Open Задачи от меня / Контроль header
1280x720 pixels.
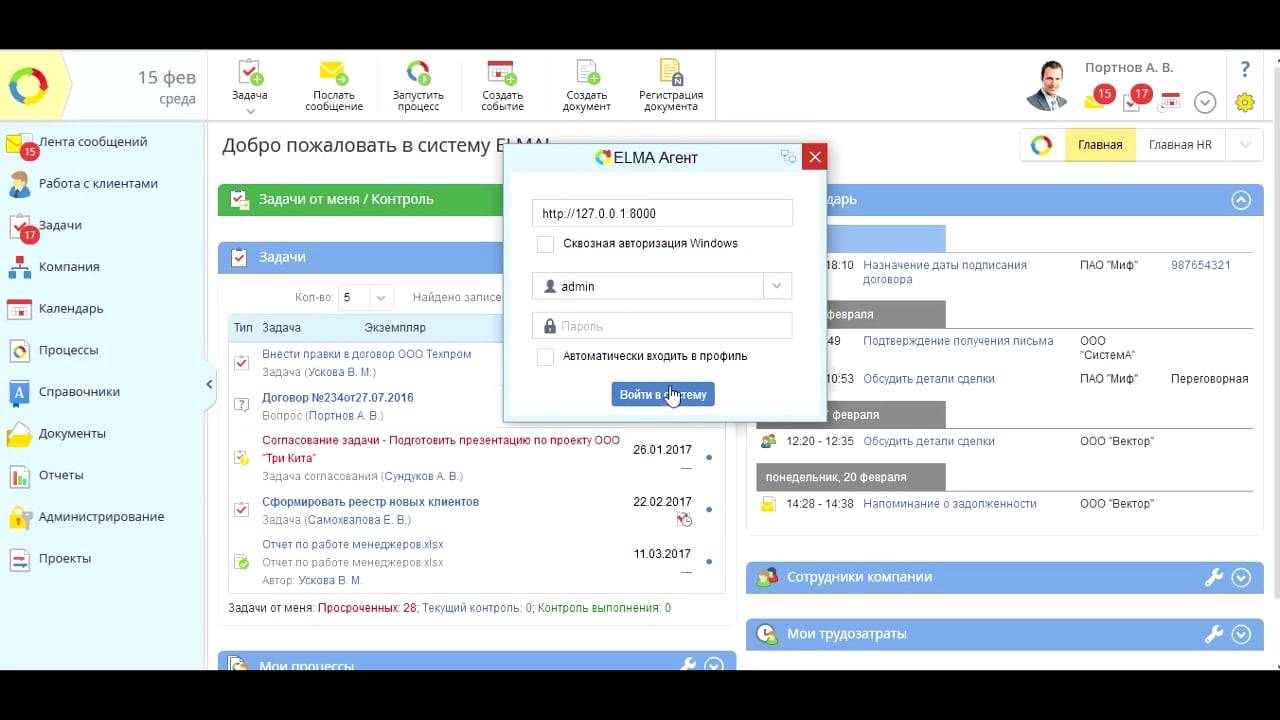tap(346, 199)
